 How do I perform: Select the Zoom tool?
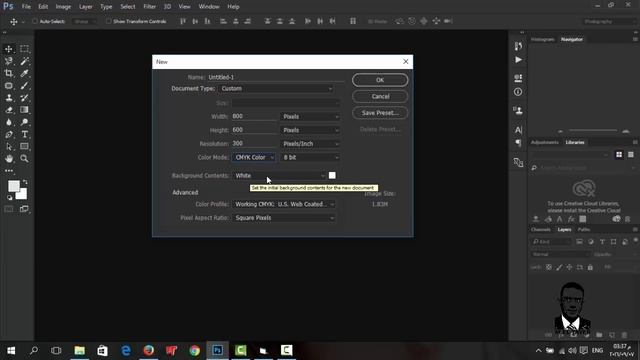click(24, 159)
